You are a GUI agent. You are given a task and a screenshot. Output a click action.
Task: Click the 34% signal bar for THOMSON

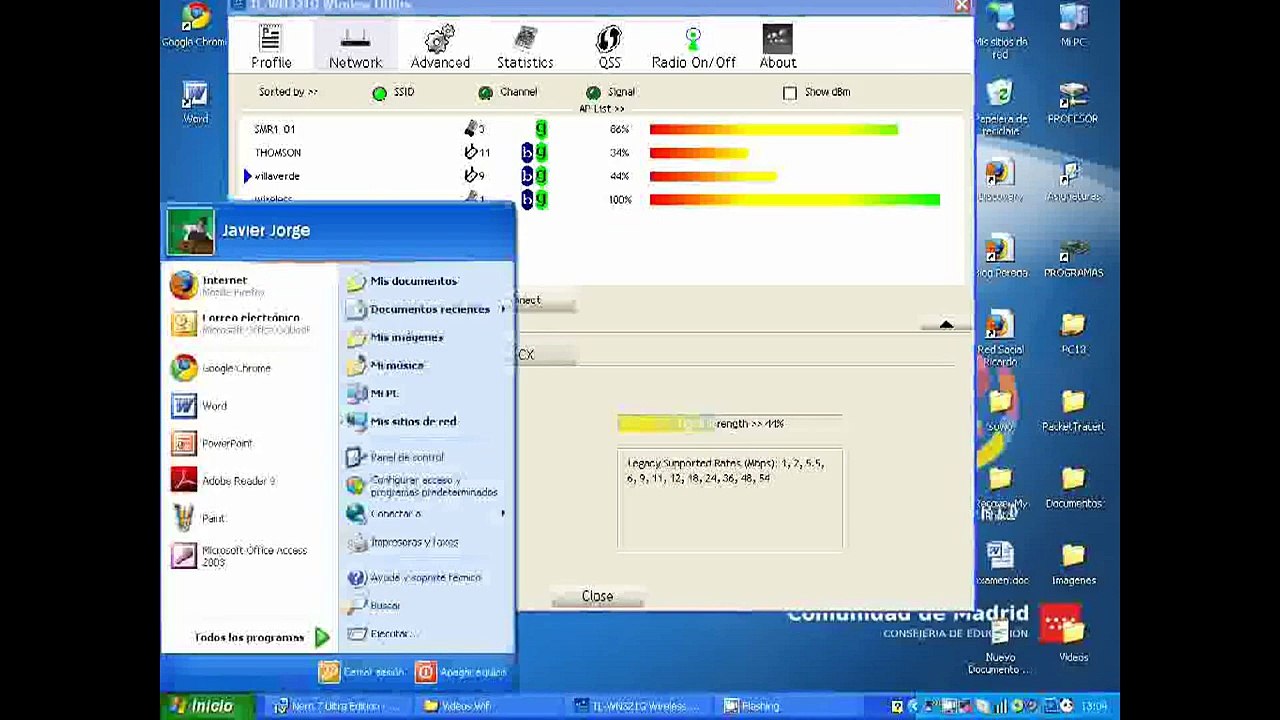[698, 153]
